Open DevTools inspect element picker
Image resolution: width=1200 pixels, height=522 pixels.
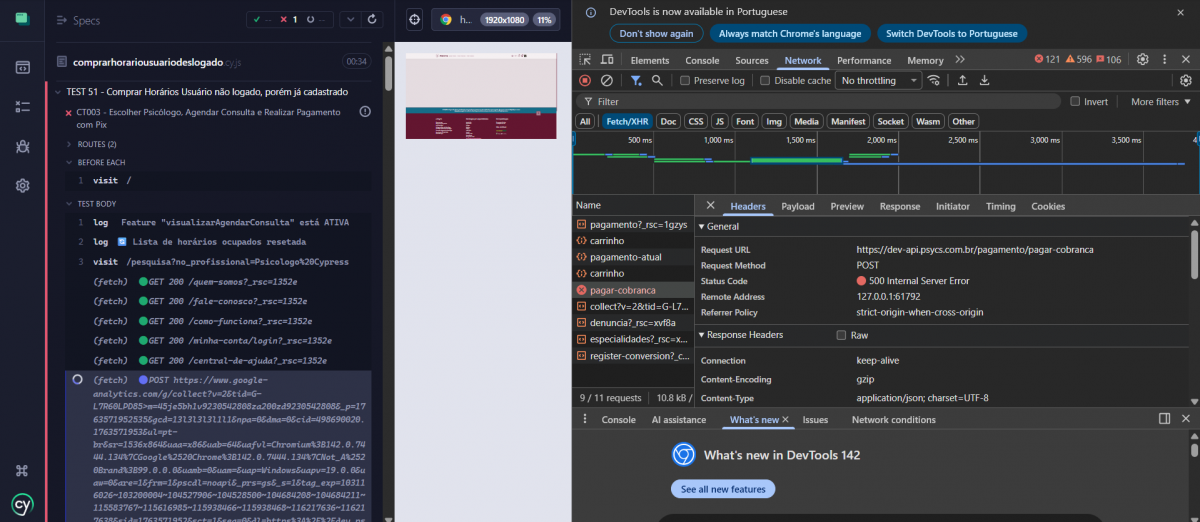point(586,60)
